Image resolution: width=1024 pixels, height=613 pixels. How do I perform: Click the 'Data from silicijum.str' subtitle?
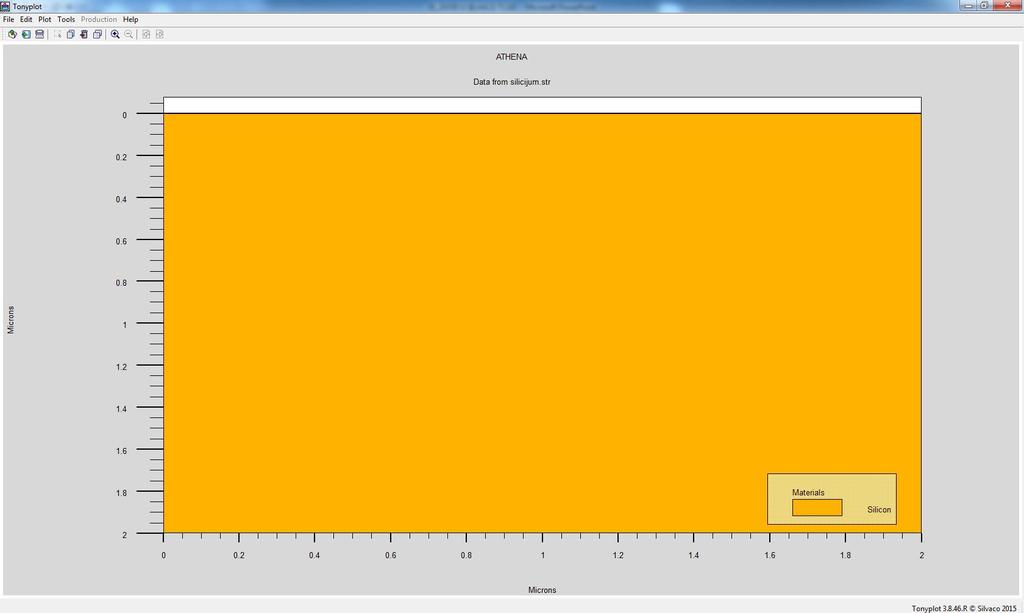512,82
